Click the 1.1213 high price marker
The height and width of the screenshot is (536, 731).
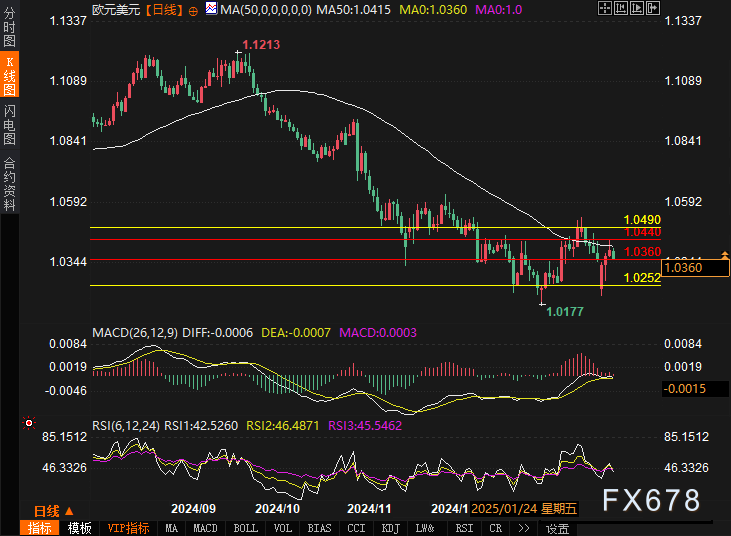pos(261,45)
